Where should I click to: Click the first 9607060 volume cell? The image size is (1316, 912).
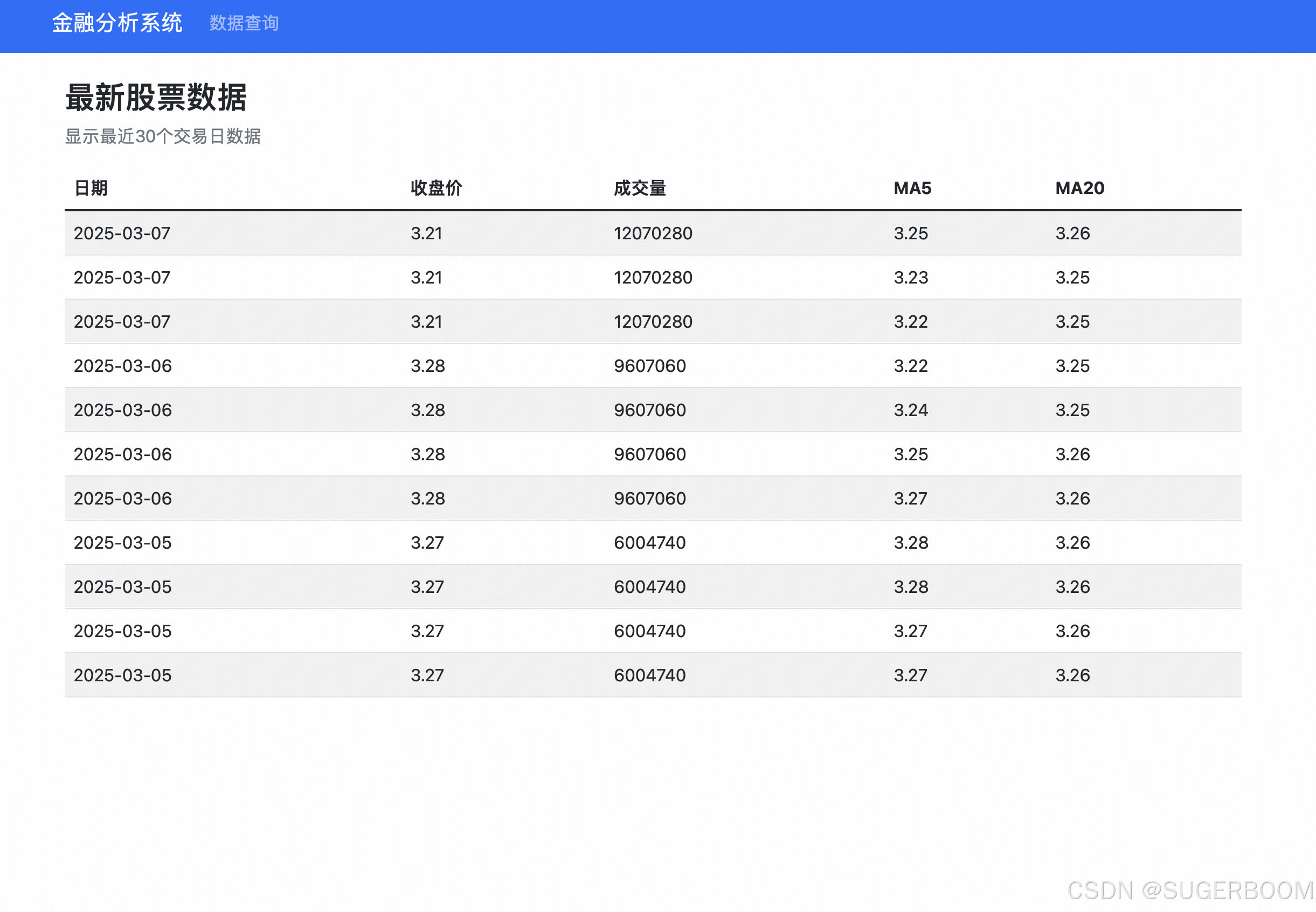(x=649, y=365)
